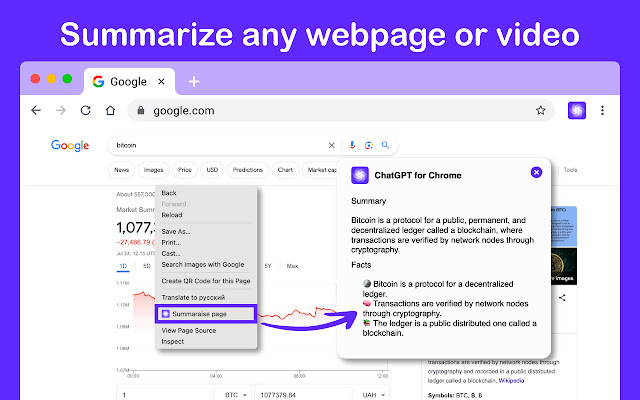Select the Price filter chip

click(x=184, y=170)
